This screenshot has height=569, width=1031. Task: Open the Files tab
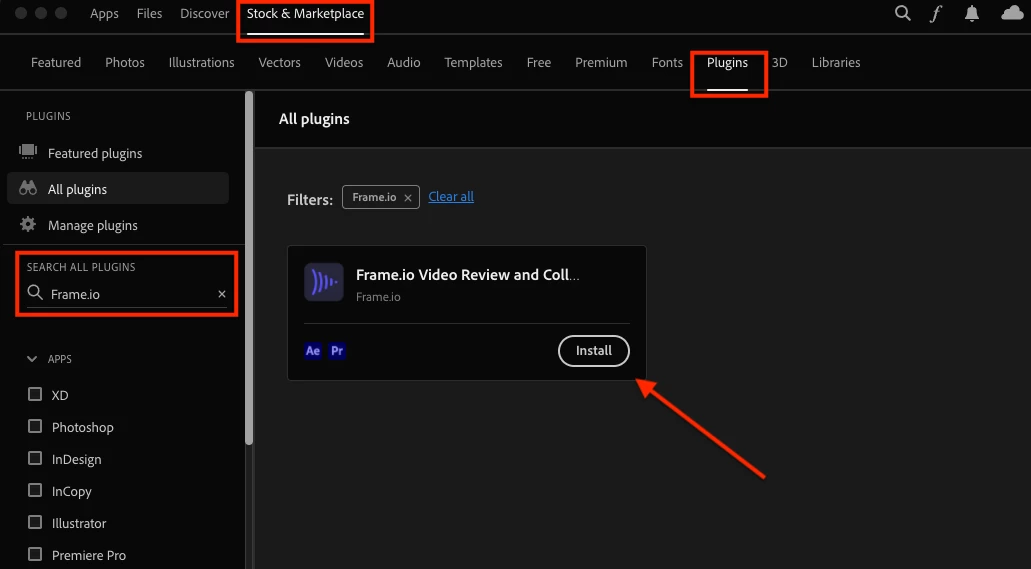pos(149,13)
